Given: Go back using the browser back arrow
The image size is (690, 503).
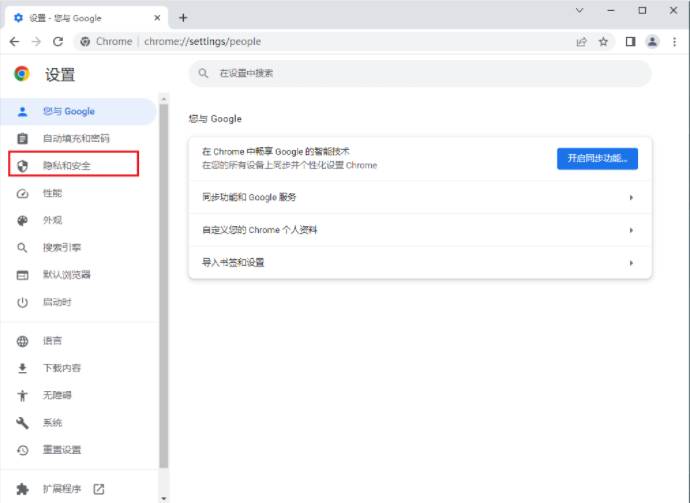Looking at the screenshot, I should point(15,41).
